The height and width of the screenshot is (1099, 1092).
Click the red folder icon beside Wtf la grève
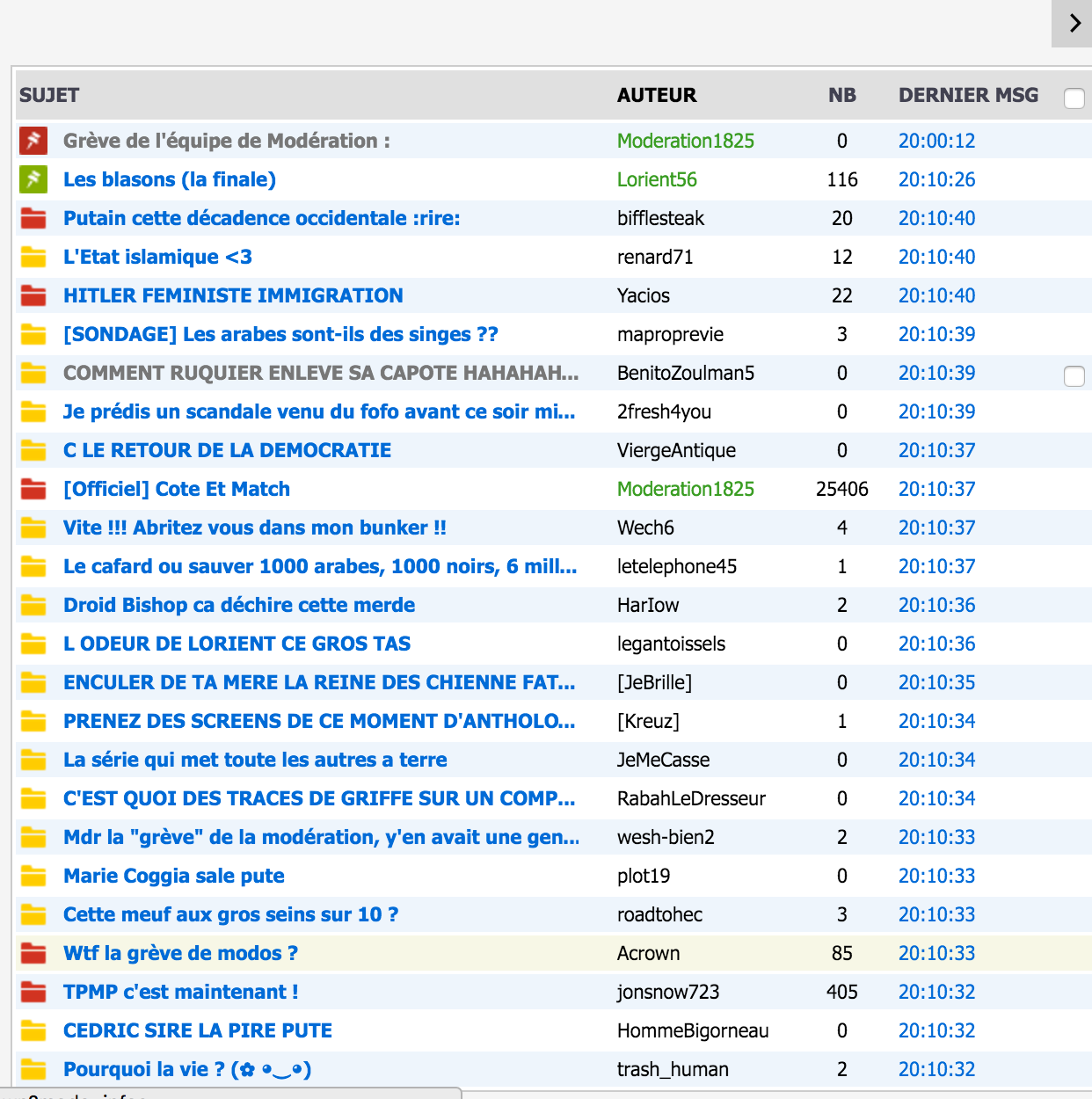click(33, 953)
